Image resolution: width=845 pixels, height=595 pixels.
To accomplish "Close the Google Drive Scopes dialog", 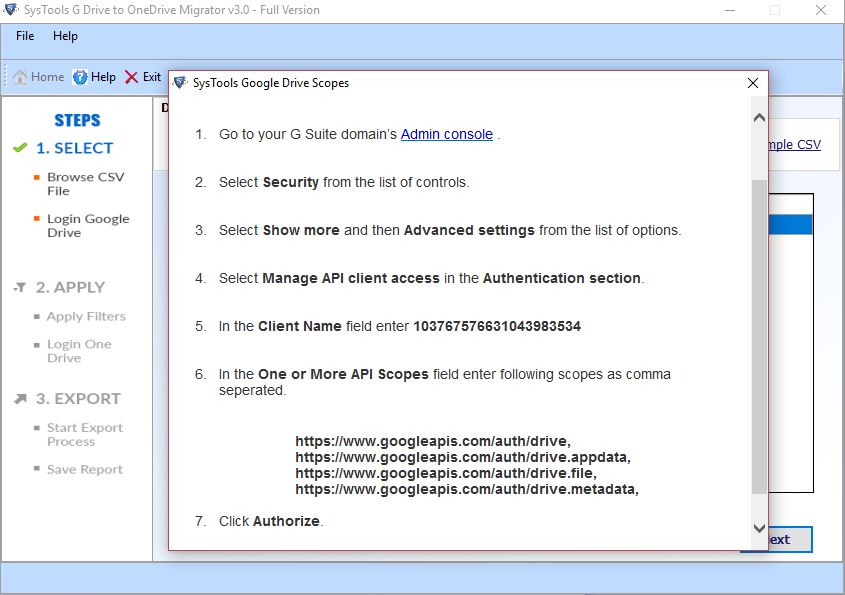I will pos(753,83).
